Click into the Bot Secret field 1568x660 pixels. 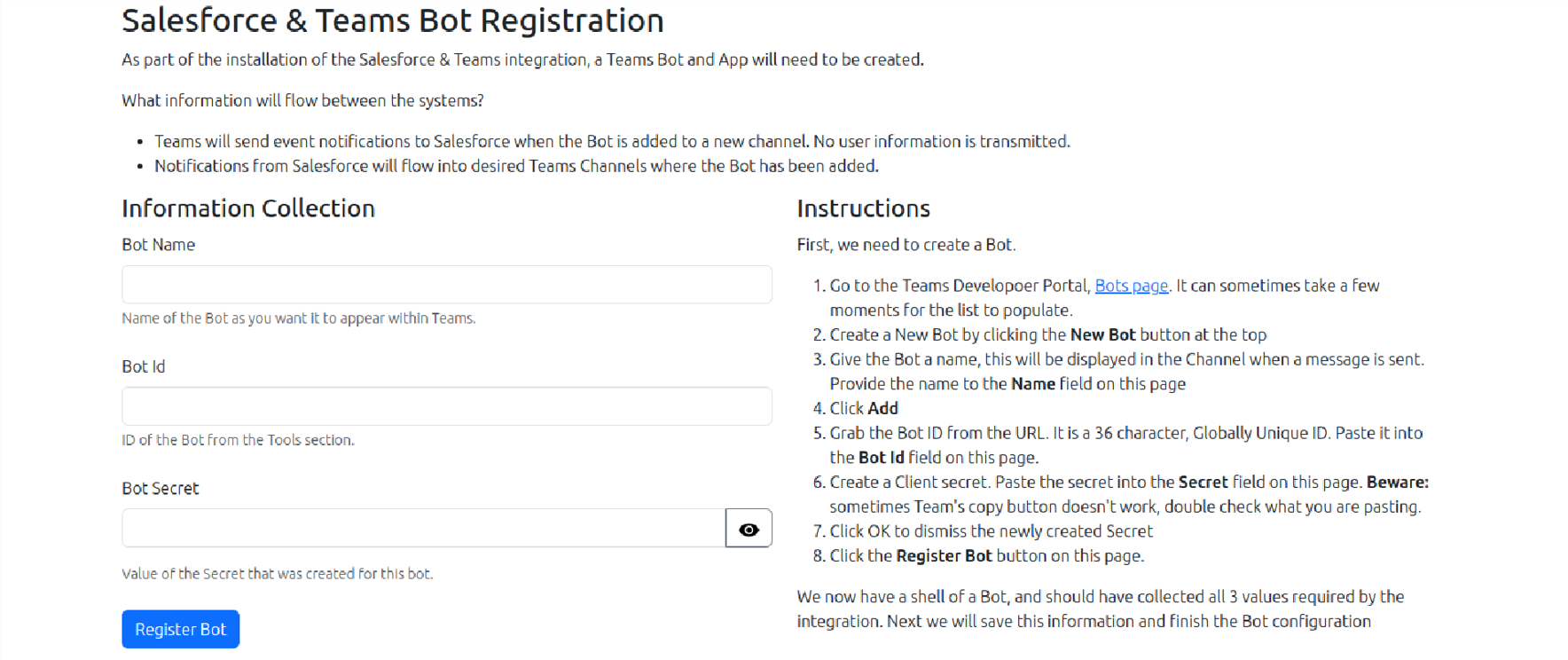(x=423, y=529)
